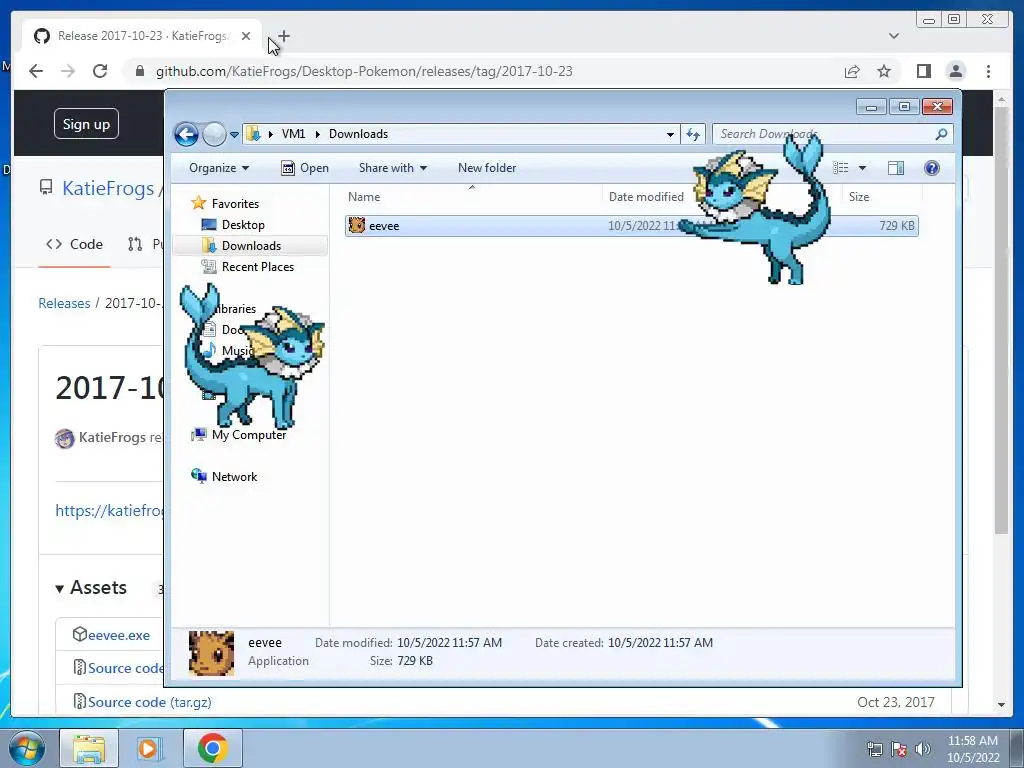Reload the GitHub page in Chrome
This screenshot has width=1024, height=768.
(100, 71)
